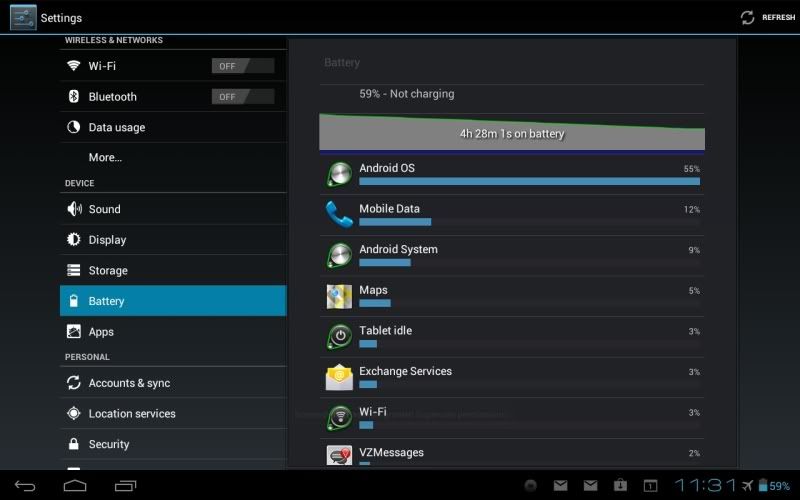The image size is (800, 500).
Task: Tap the Sound speaker icon
Action: (74, 209)
